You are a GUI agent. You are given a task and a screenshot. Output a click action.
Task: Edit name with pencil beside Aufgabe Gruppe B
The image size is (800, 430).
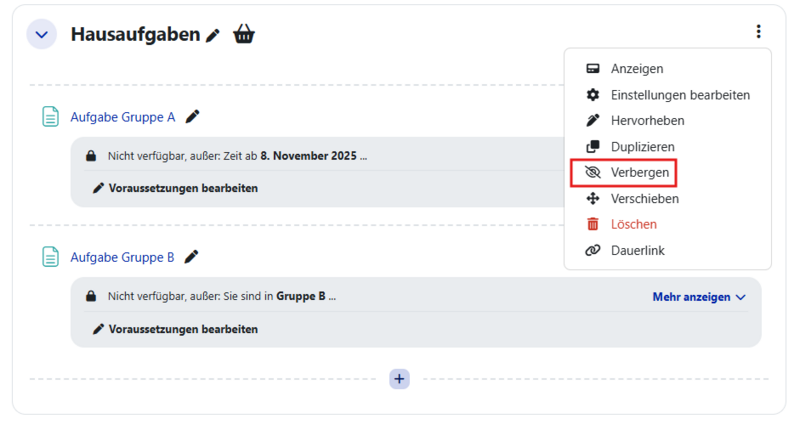pyautogui.click(x=192, y=257)
